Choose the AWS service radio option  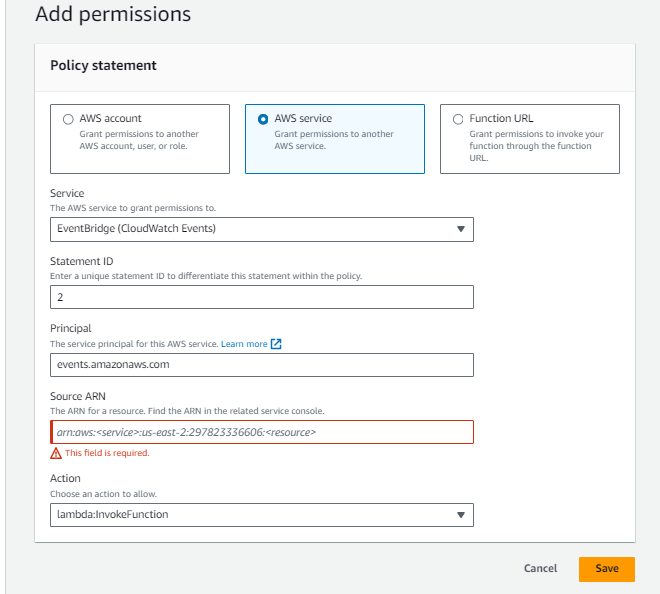pyautogui.click(x=263, y=119)
